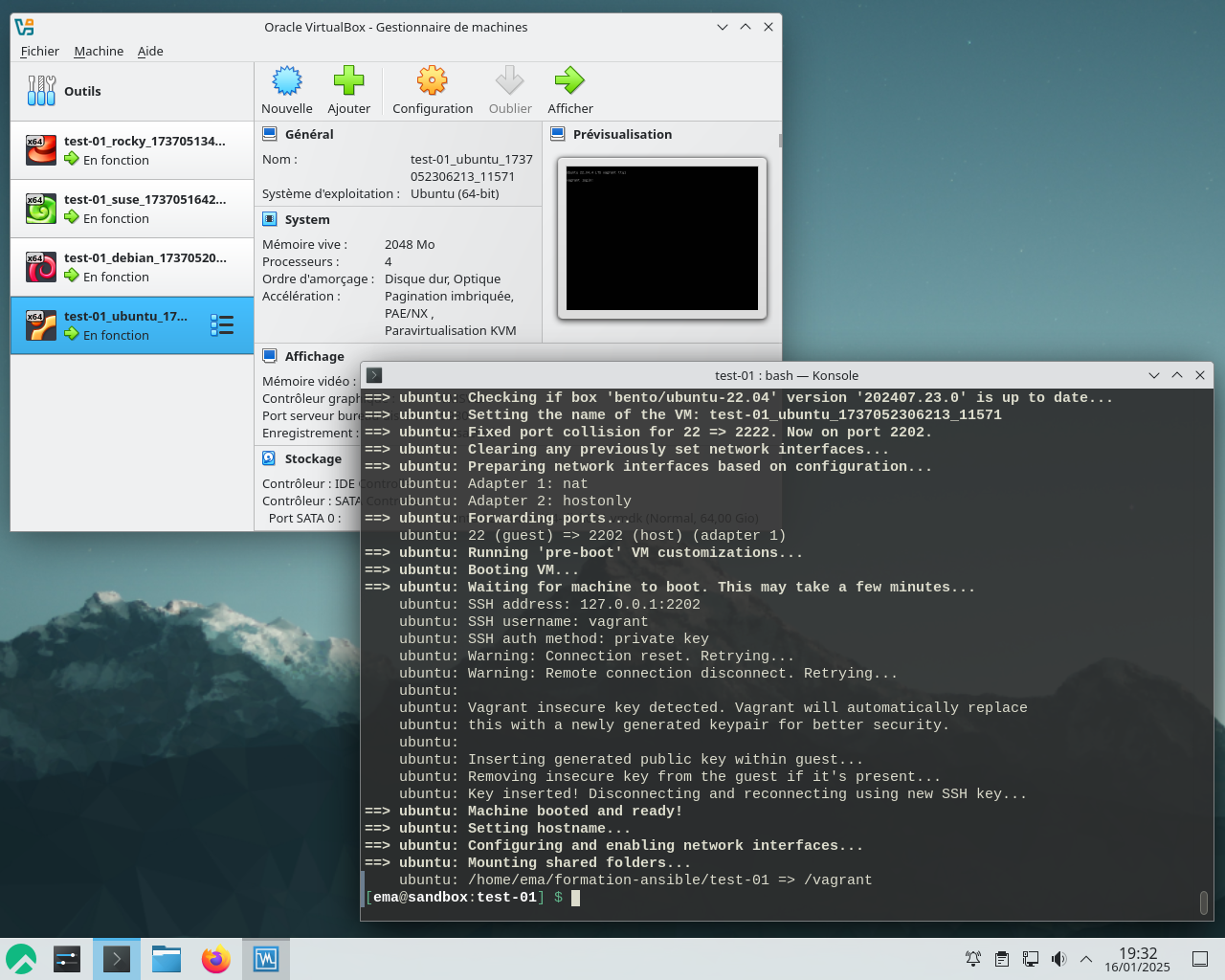The height and width of the screenshot is (980, 1225).
Task: Open settings using the Configuration gear icon
Action: [x=432, y=90]
